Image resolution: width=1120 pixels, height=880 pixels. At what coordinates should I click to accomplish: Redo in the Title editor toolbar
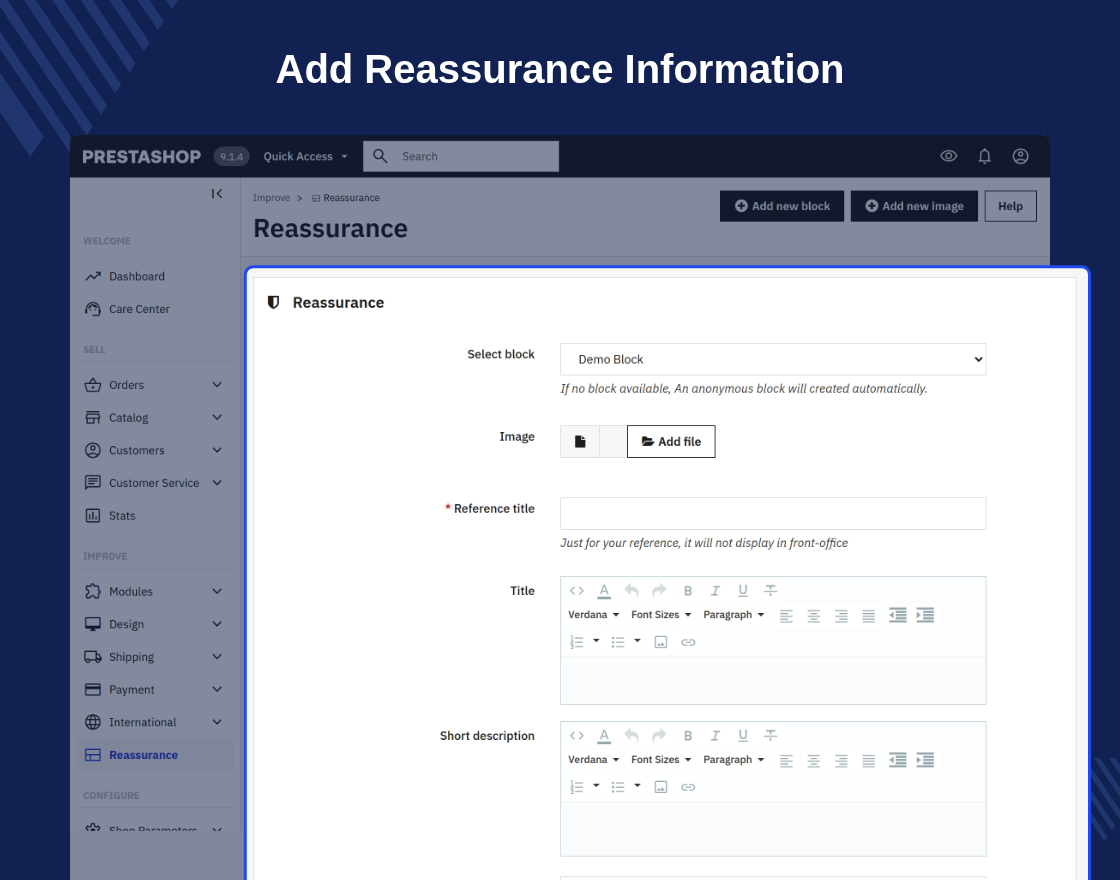coord(659,591)
